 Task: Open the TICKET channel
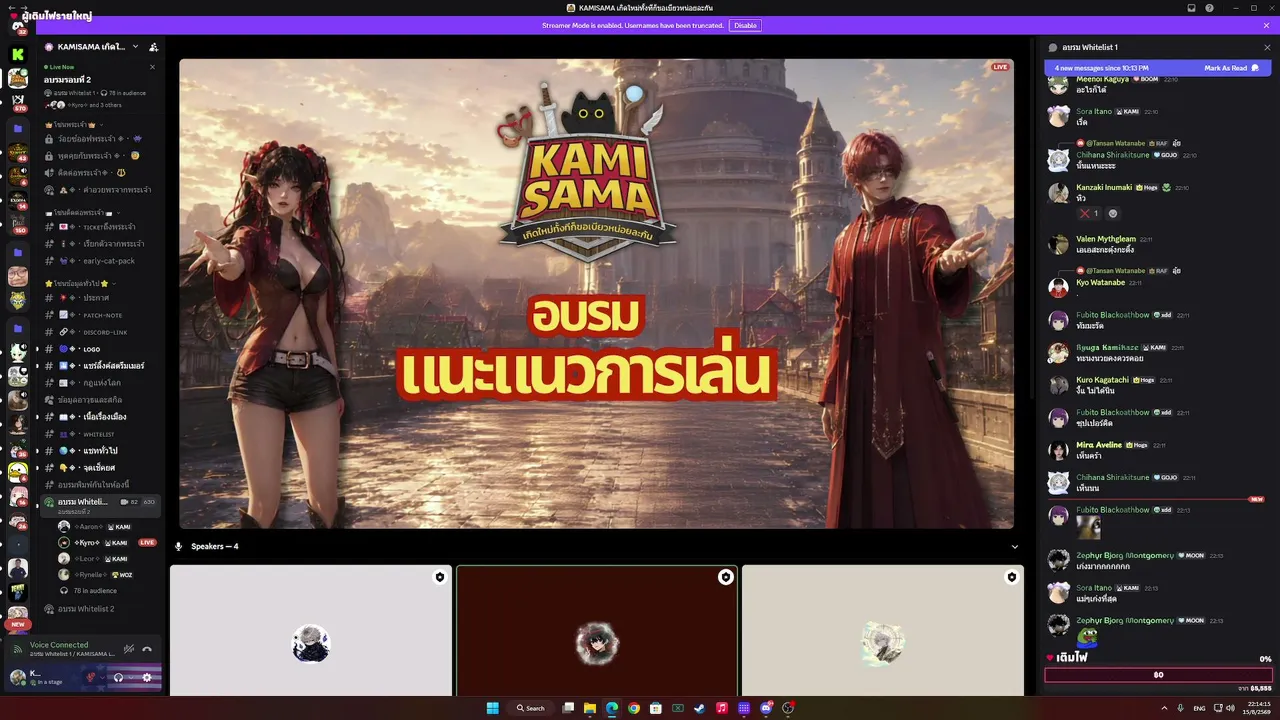[x=100, y=227]
